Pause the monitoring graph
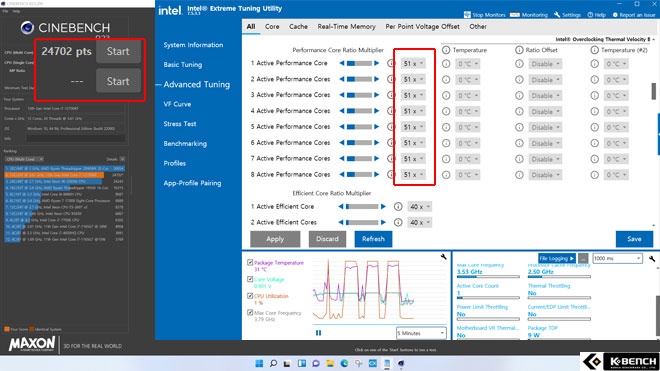The width and height of the screenshot is (660, 371). point(319,333)
